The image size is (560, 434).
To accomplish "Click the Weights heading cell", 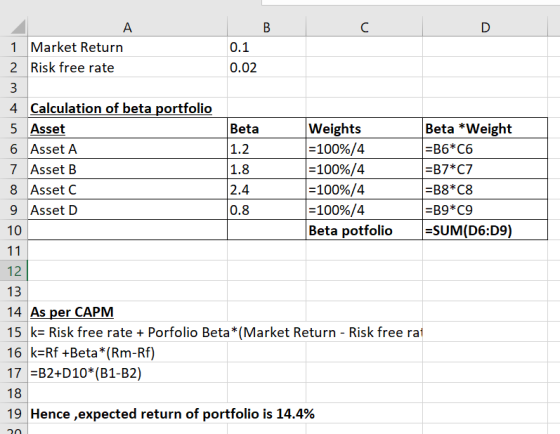I will (364, 129).
